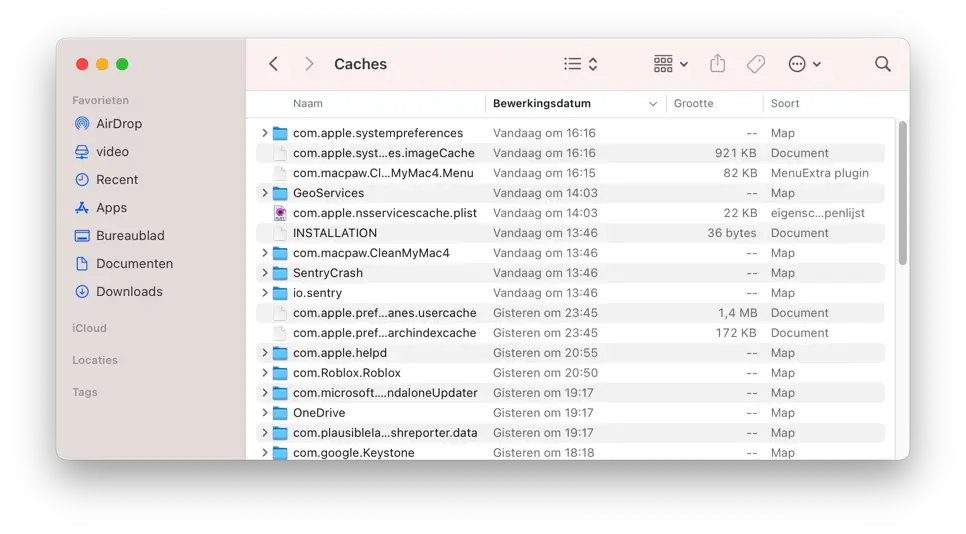Screen dimensions: 966x534
Task: Click the vertical scrollbar thumb
Action: [903, 193]
